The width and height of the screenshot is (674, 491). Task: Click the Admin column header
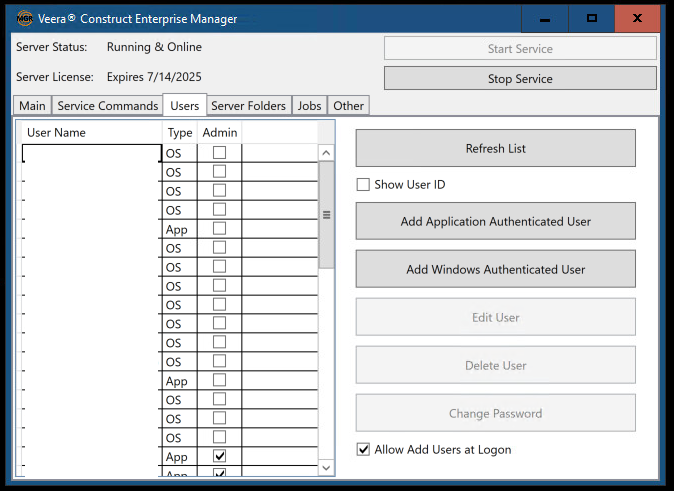tap(220, 132)
